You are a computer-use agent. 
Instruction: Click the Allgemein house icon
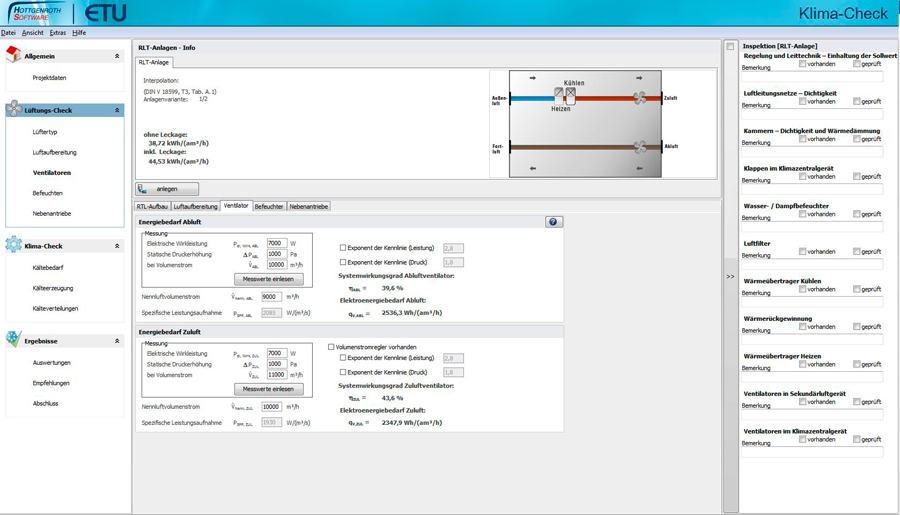click(x=13, y=55)
